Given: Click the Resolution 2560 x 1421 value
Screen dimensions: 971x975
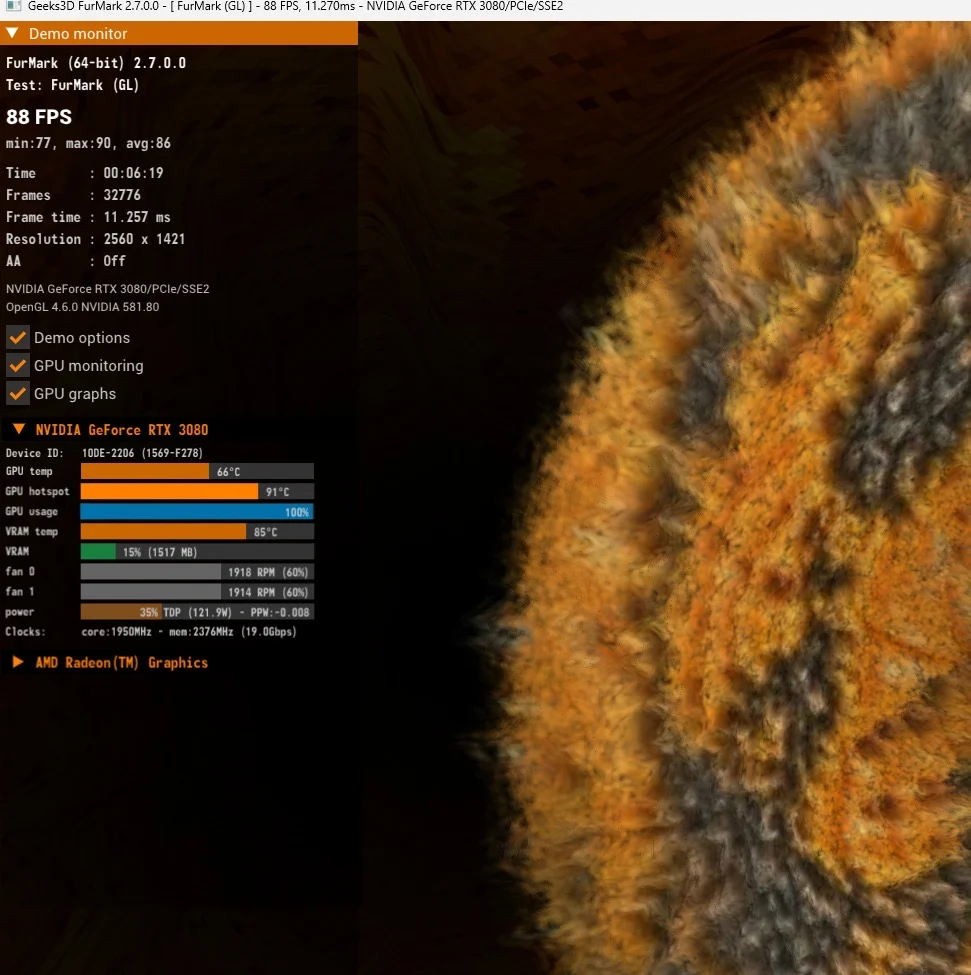Looking at the screenshot, I should [144, 239].
